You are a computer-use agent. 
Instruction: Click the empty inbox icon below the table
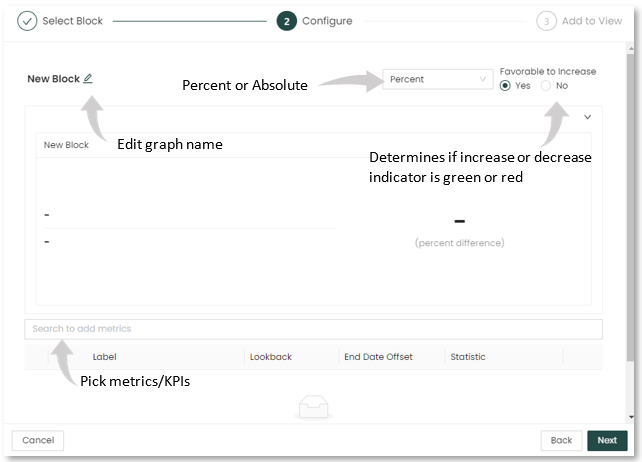[x=314, y=405]
